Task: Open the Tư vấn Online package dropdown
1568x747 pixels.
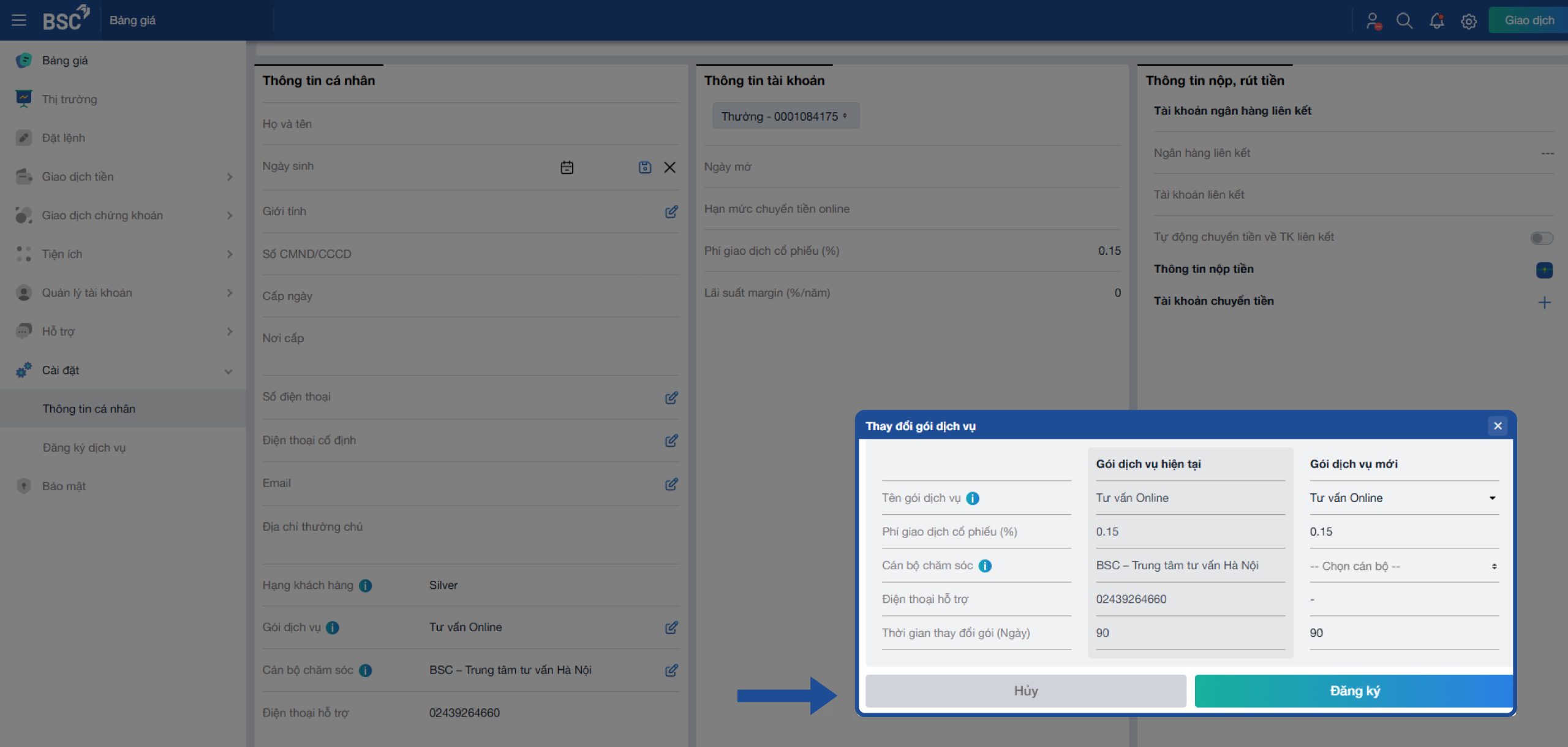Action: (1403, 498)
